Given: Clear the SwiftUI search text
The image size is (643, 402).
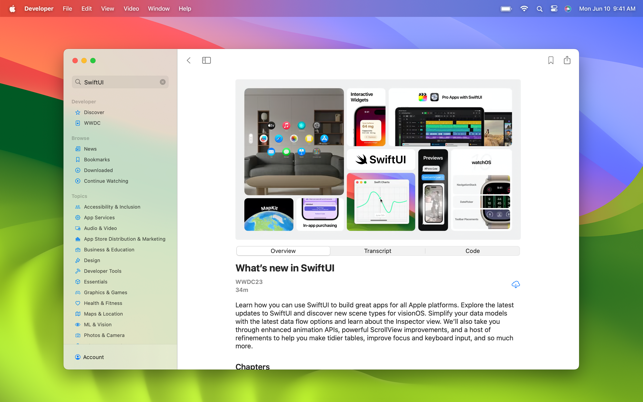Looking at the screenshot, I should pyautogui.click(x=163, y=82).
